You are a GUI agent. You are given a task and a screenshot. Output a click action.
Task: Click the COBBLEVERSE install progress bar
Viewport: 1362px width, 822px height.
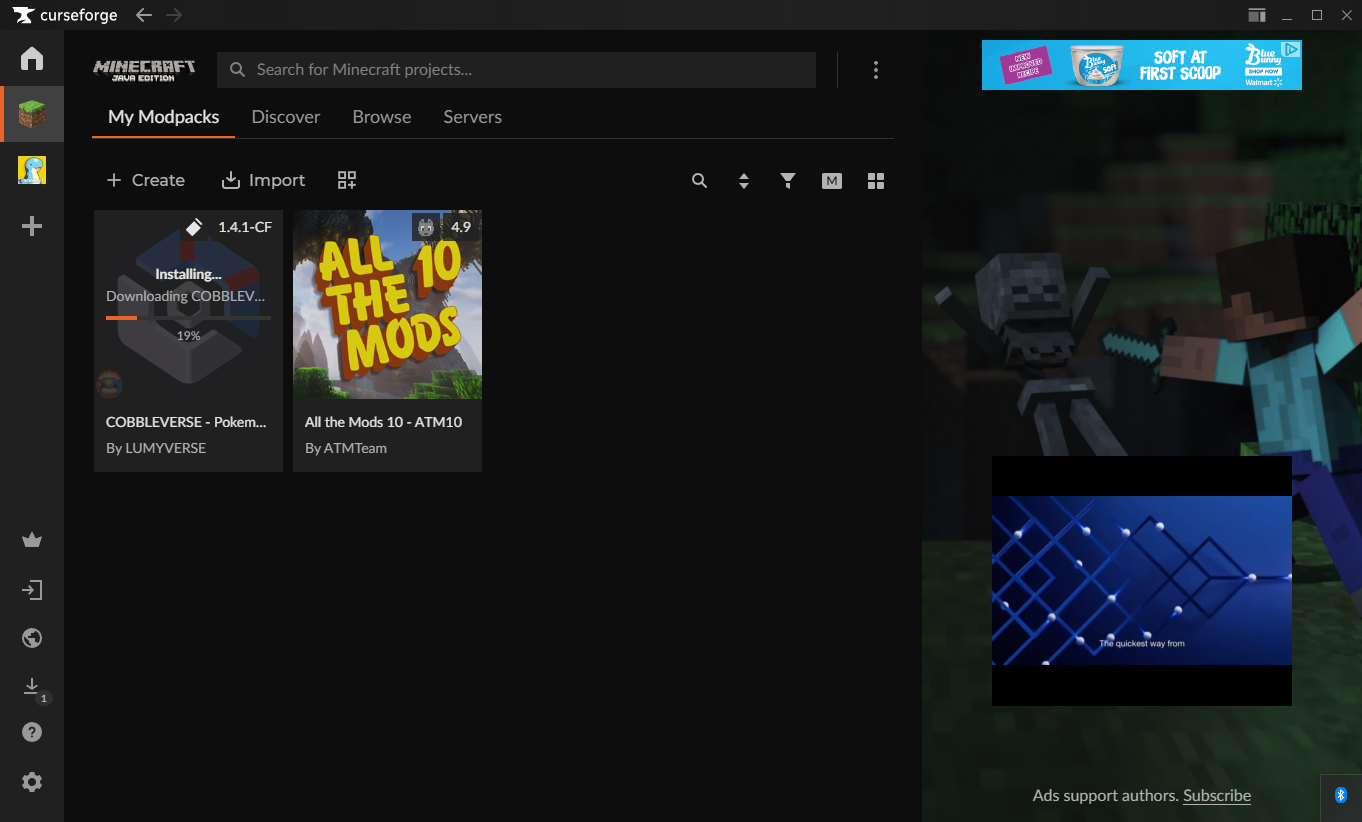point(188,318)
